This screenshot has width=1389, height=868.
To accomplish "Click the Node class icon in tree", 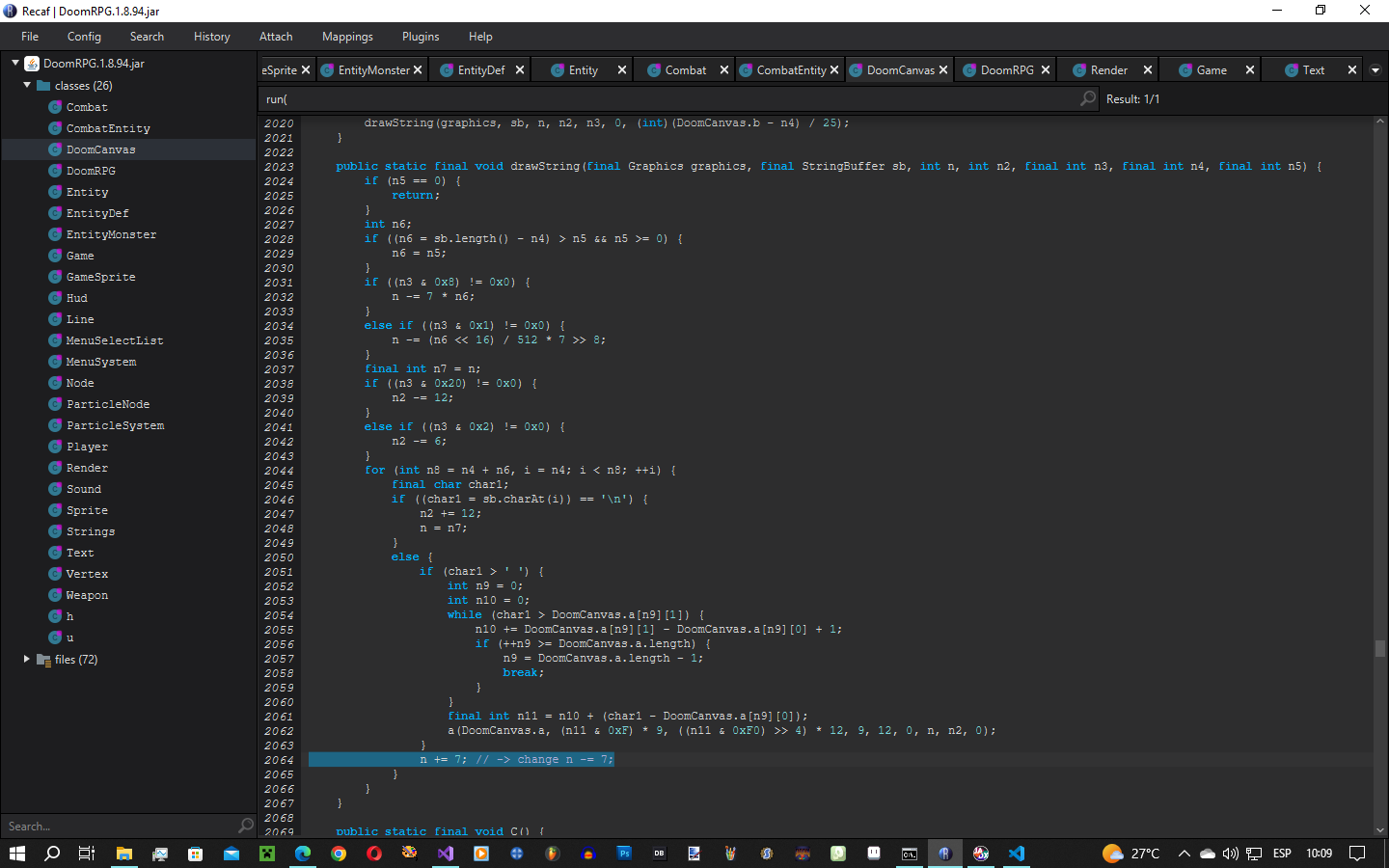I will click(x=56, y=383).
